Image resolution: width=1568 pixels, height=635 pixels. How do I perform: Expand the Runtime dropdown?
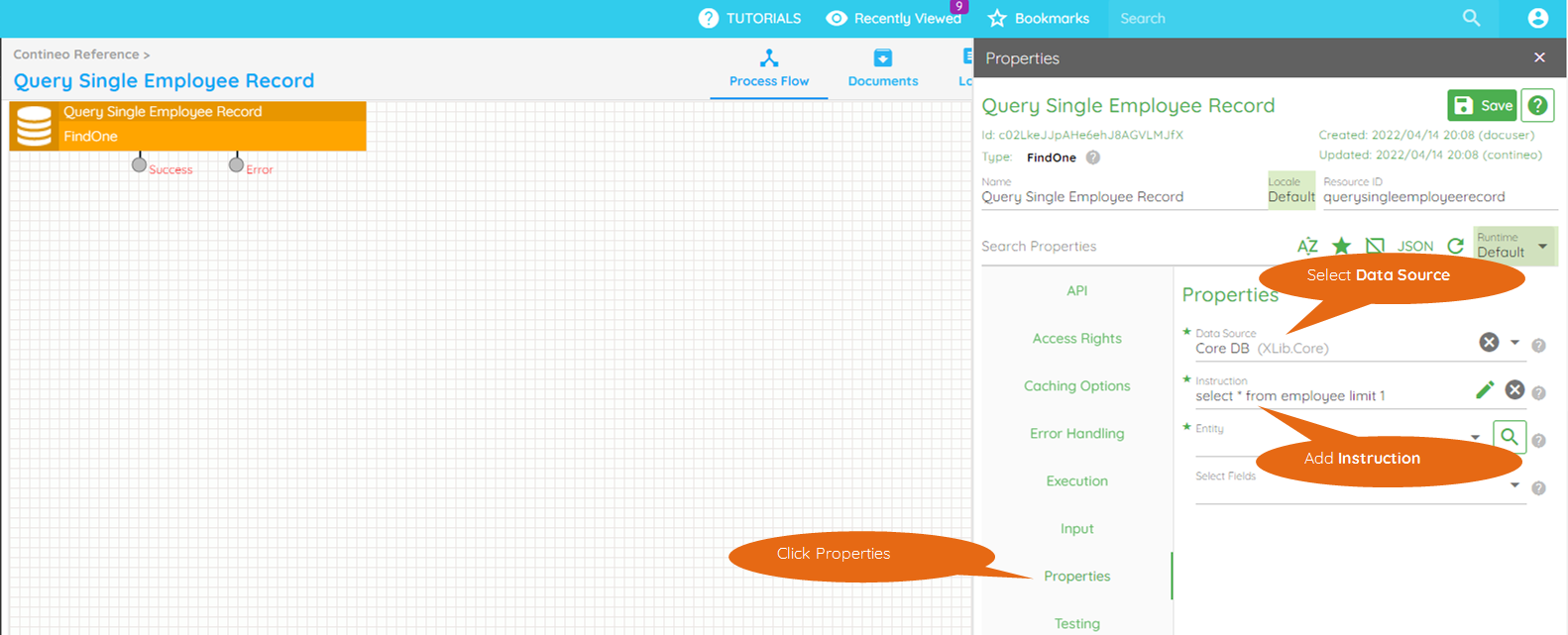pos(1542,246)
